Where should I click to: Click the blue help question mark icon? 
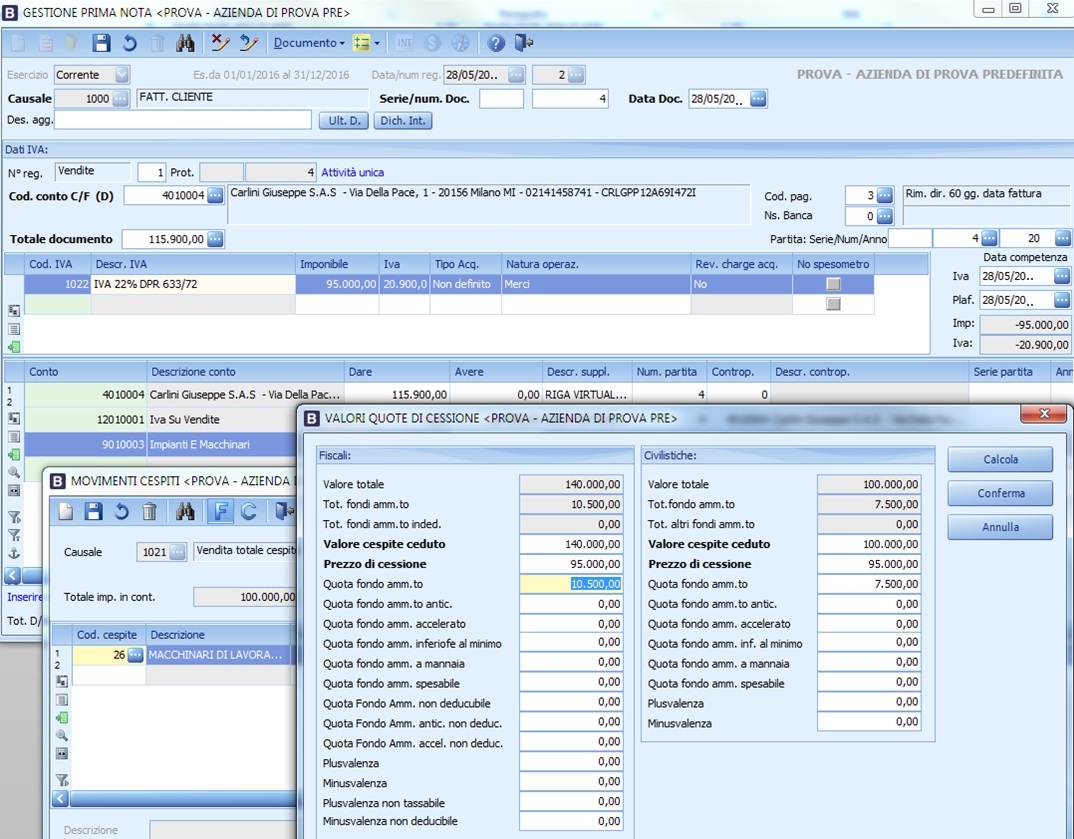[x=496, y=43]
